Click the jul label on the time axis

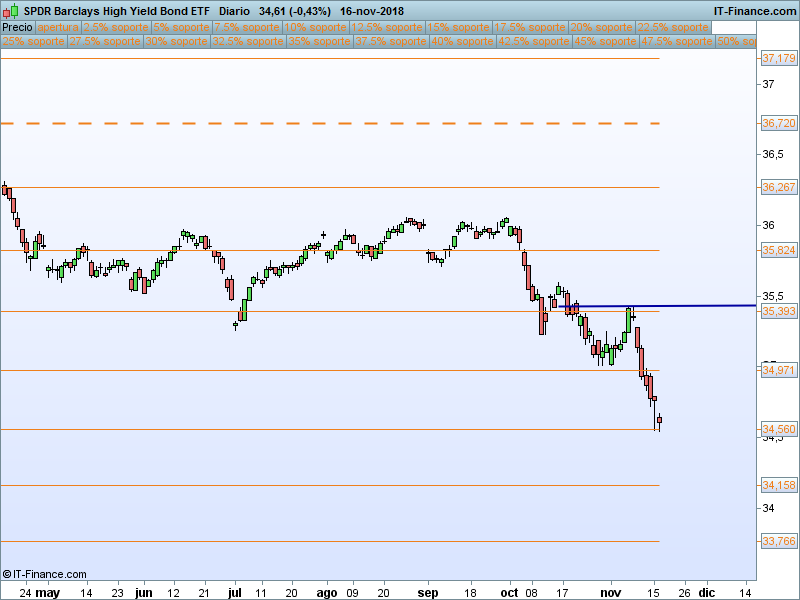coord(235,593)
